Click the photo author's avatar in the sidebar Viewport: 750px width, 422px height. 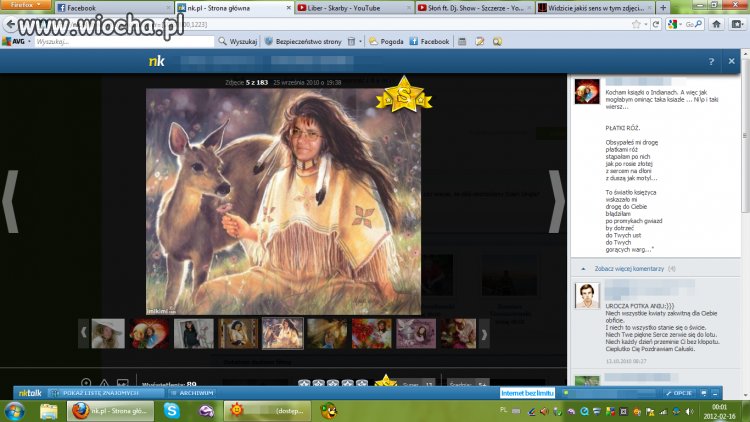(x=587, y=91)
